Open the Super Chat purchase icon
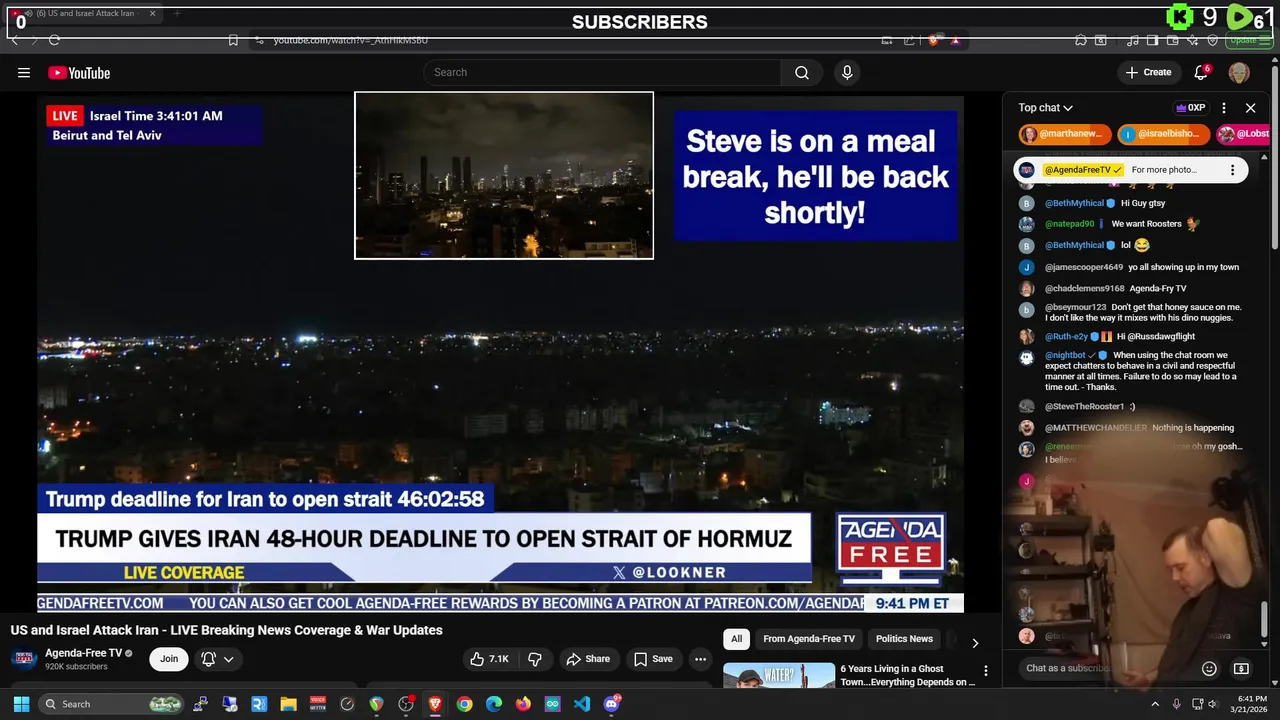Screen dimensions: 1280x720 tap(1241, 668)
